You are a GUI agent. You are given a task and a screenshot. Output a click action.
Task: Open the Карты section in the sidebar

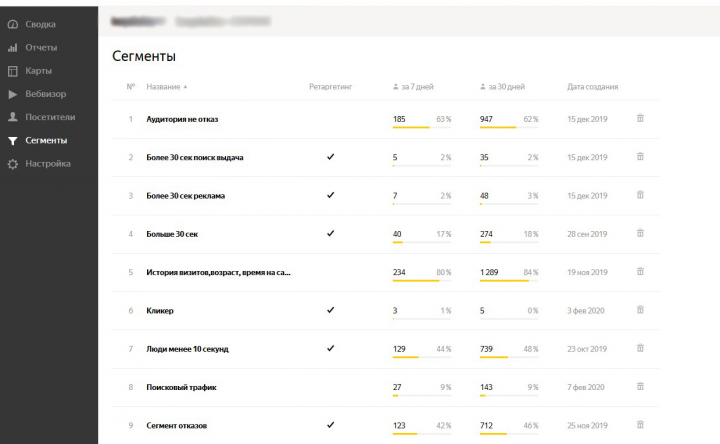(x=39, y=71)
